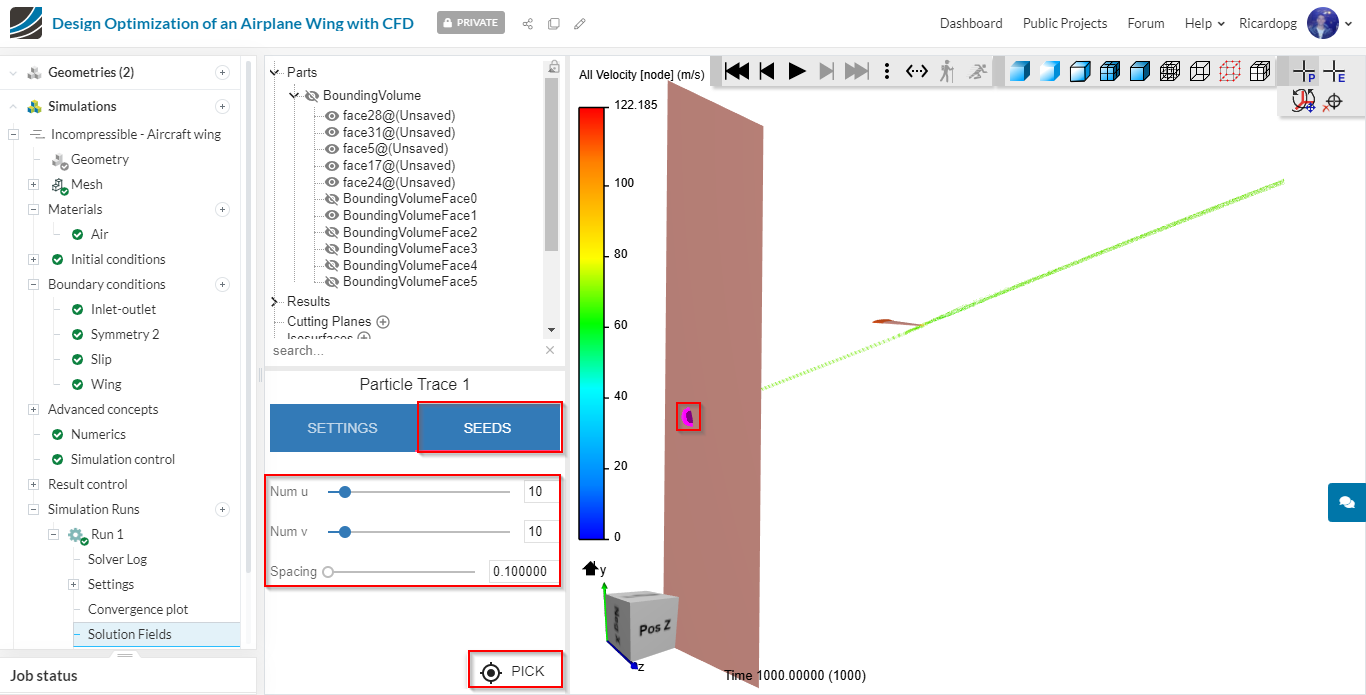The width and height of the screenshot is (1366, 695).
Task: Step forward one frame in playback
Action: 827,71
